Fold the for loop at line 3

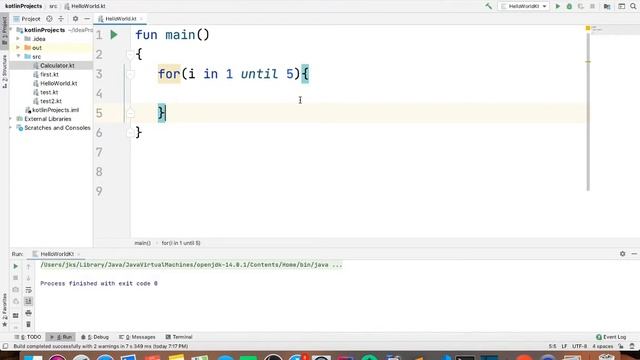[x=130, y=74]
